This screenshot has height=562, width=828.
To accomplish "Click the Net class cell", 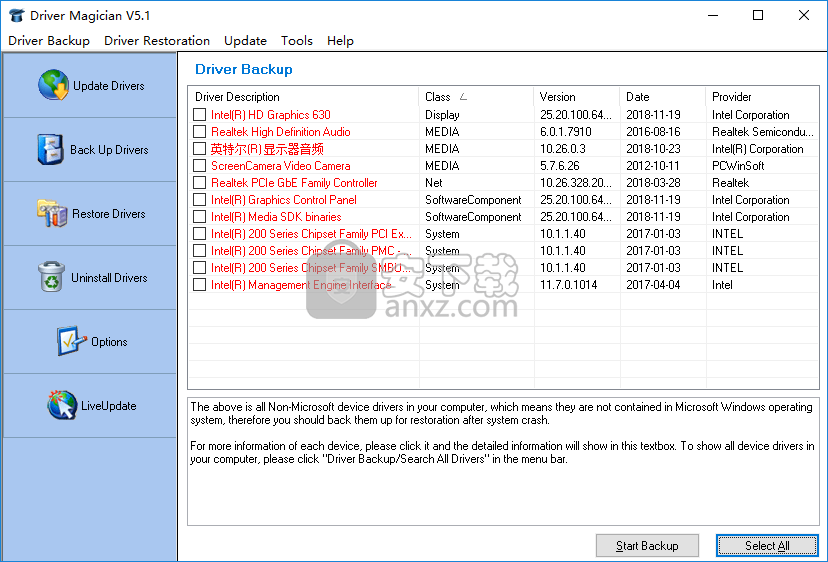I will point(434,183).
